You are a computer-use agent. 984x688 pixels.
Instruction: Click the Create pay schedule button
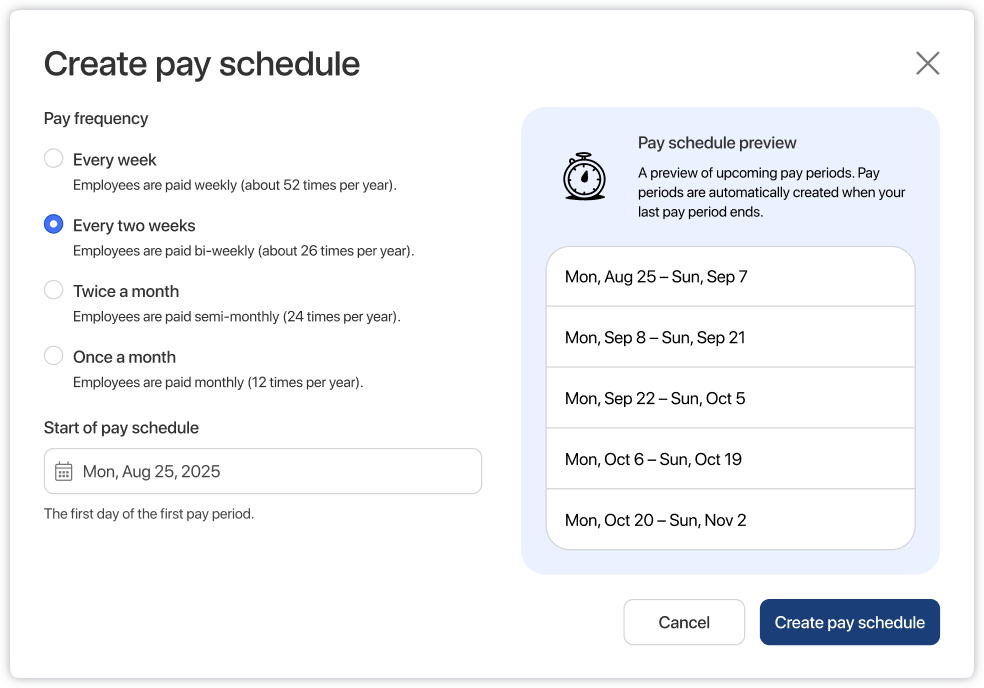(x=849, y=622)
